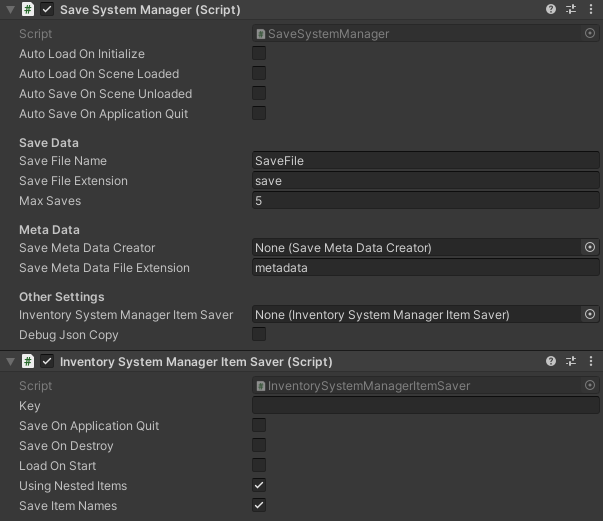The image size is (603, 521).
Task: Collapse Inventory System Manager Item Saver component
Action: 10,361
